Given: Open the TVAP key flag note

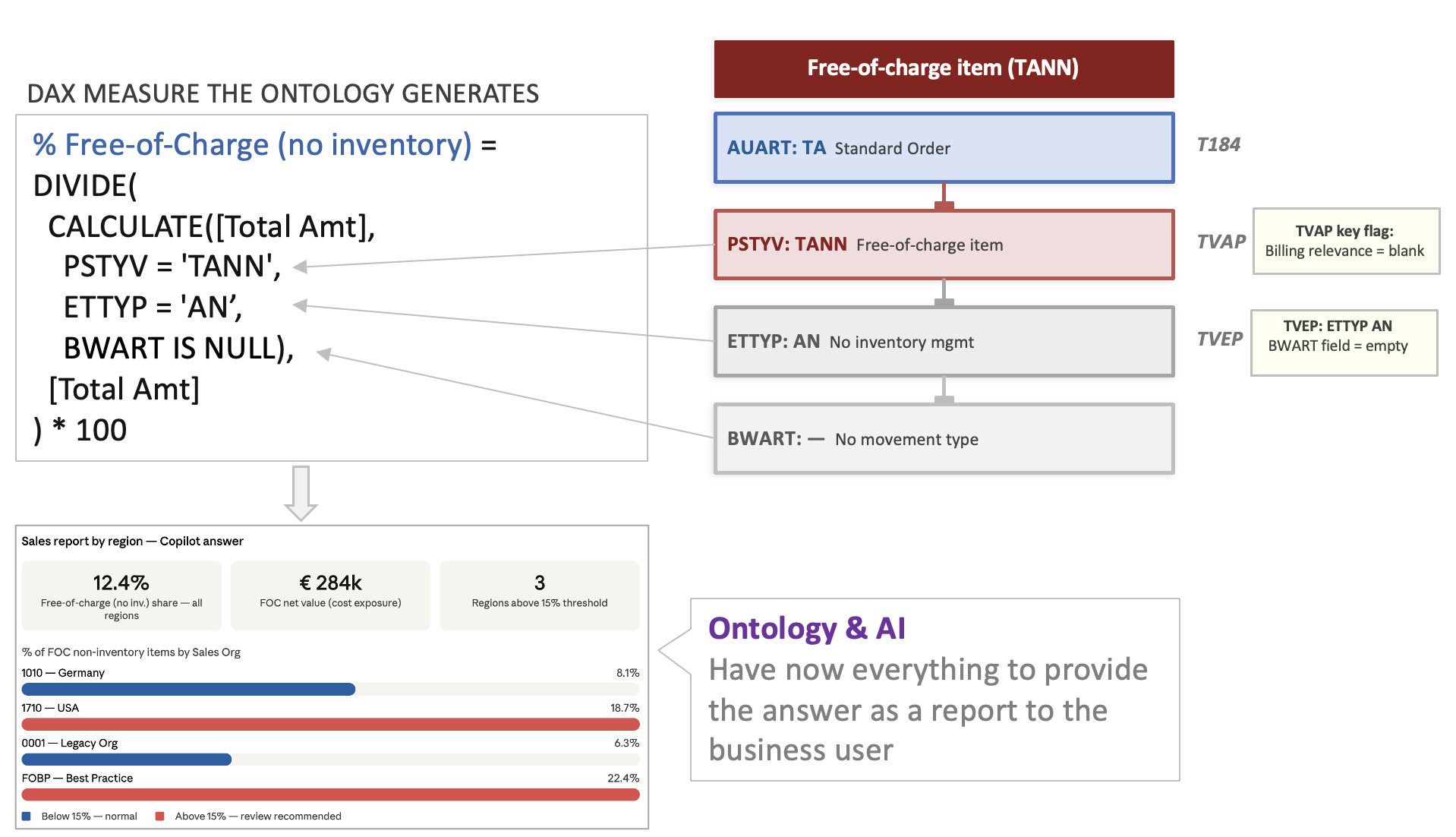Looking at the screenshot, I should (1344, 241).
